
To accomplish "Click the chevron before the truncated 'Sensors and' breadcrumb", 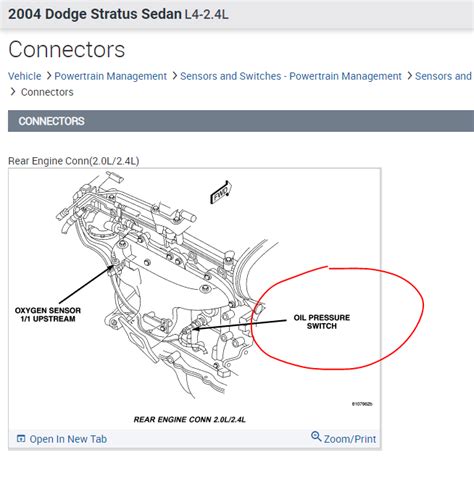I will (410, 76).
